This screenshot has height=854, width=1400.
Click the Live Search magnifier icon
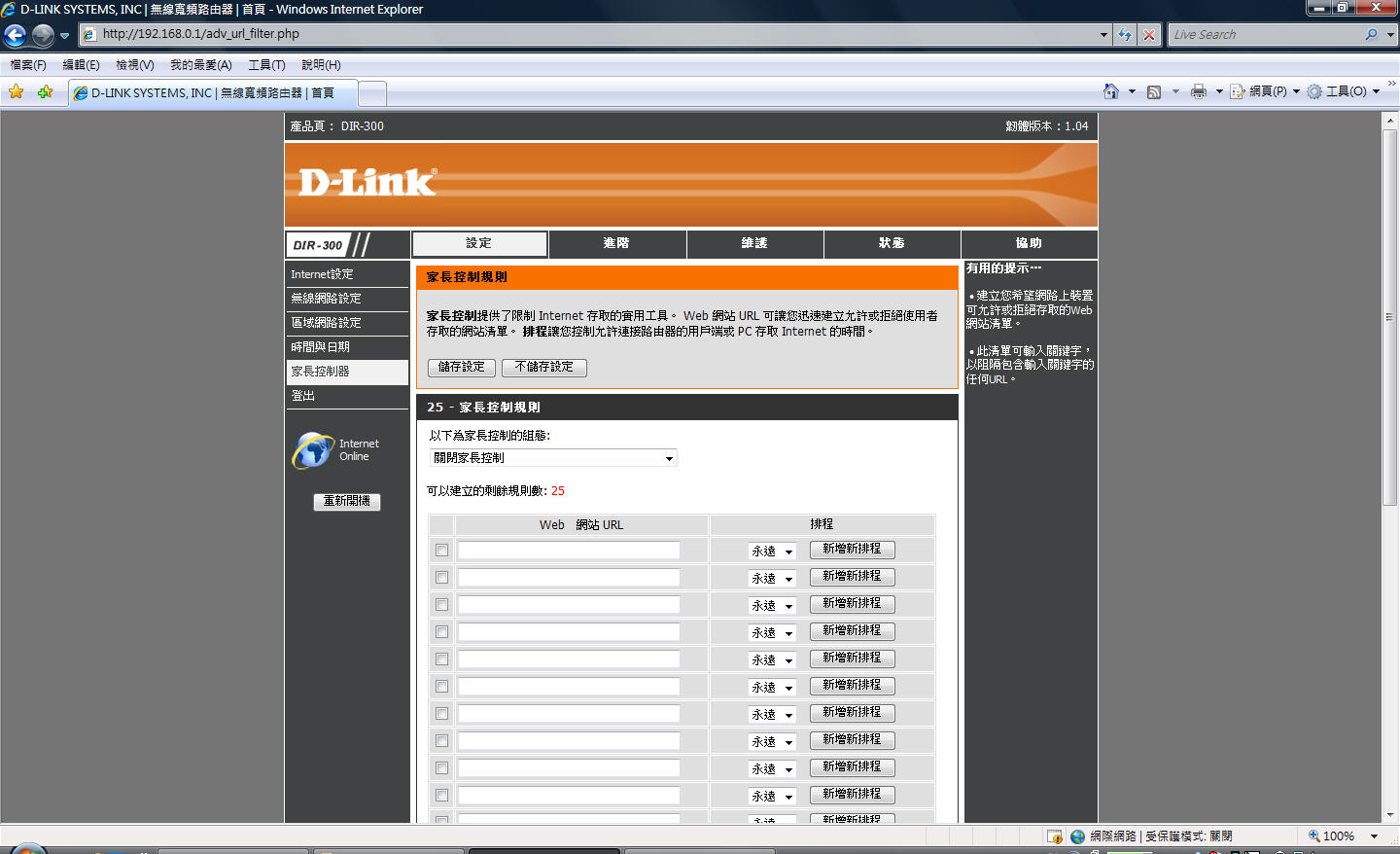coord(1371,34)
